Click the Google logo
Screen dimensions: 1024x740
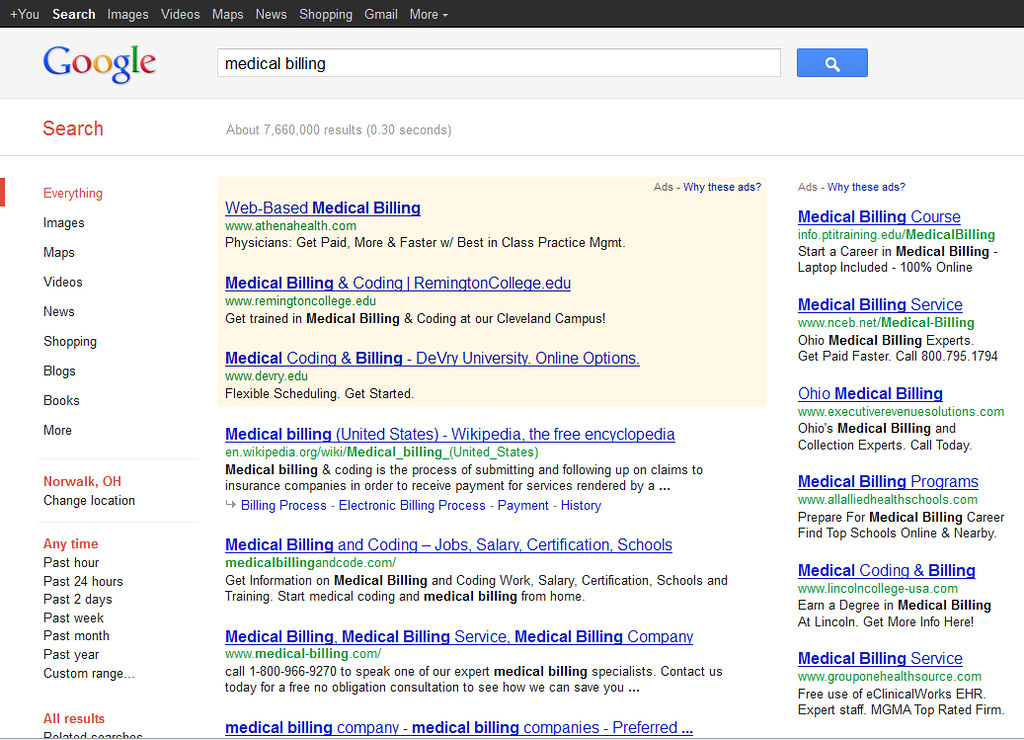point(99,64)
